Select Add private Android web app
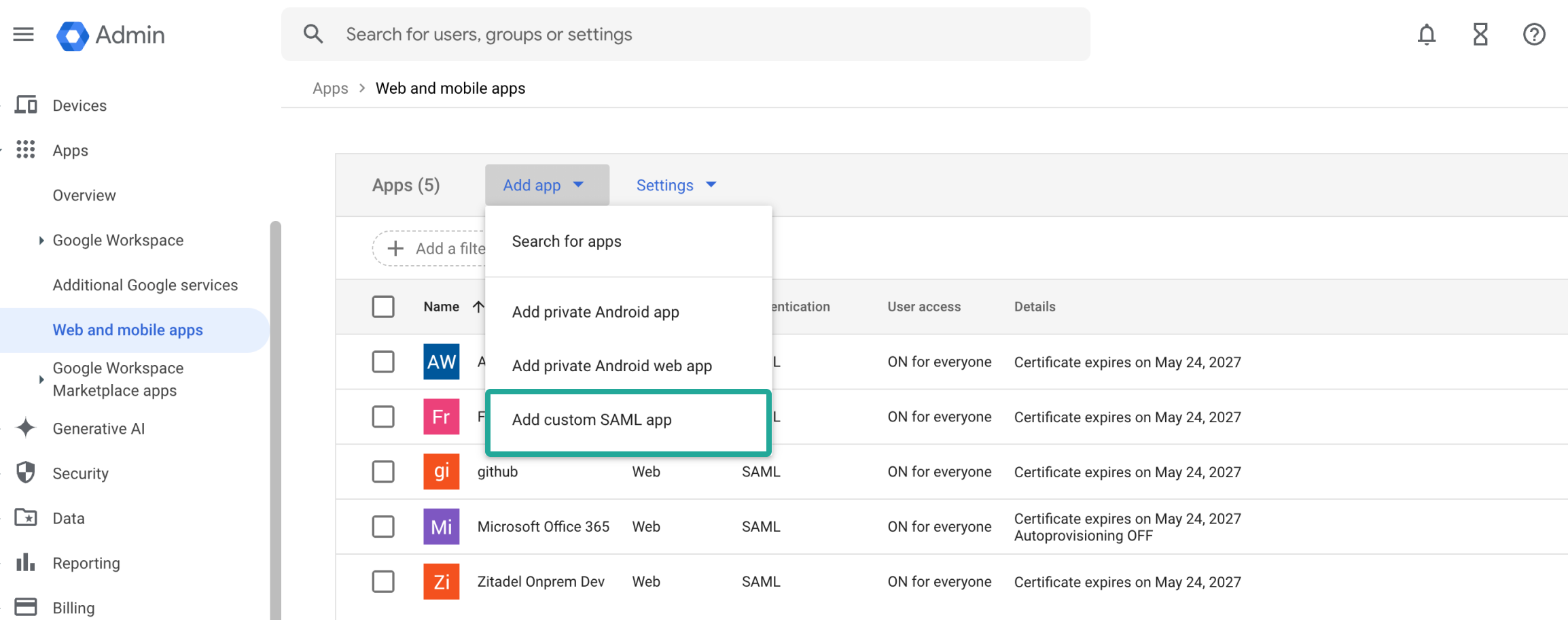The width and height of the screenshot is (1568, 620). (628, 366)
